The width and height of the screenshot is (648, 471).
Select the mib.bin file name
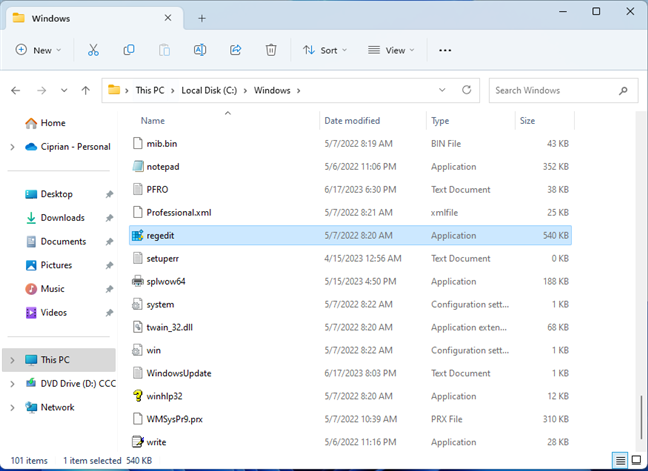(162, 144)
